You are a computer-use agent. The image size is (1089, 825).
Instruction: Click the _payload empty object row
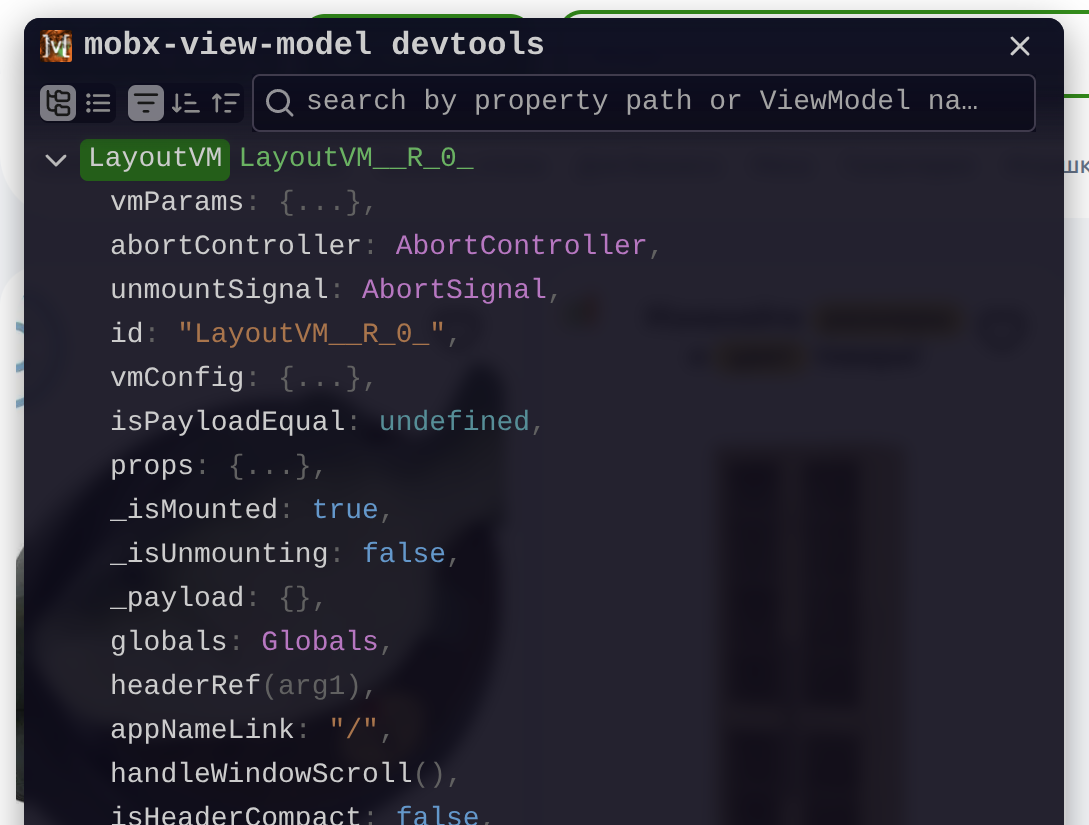point(217,598)
